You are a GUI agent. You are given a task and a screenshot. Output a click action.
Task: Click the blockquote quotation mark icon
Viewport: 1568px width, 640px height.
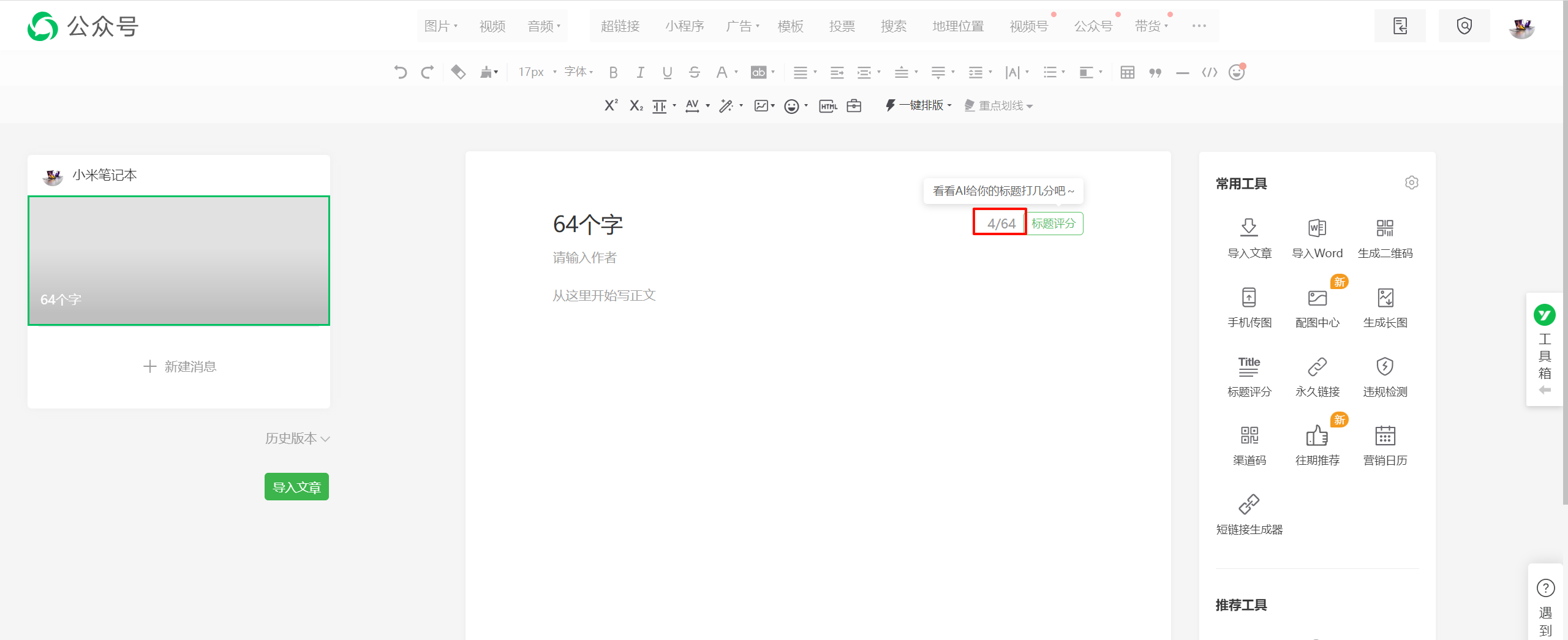point(1155,72)
